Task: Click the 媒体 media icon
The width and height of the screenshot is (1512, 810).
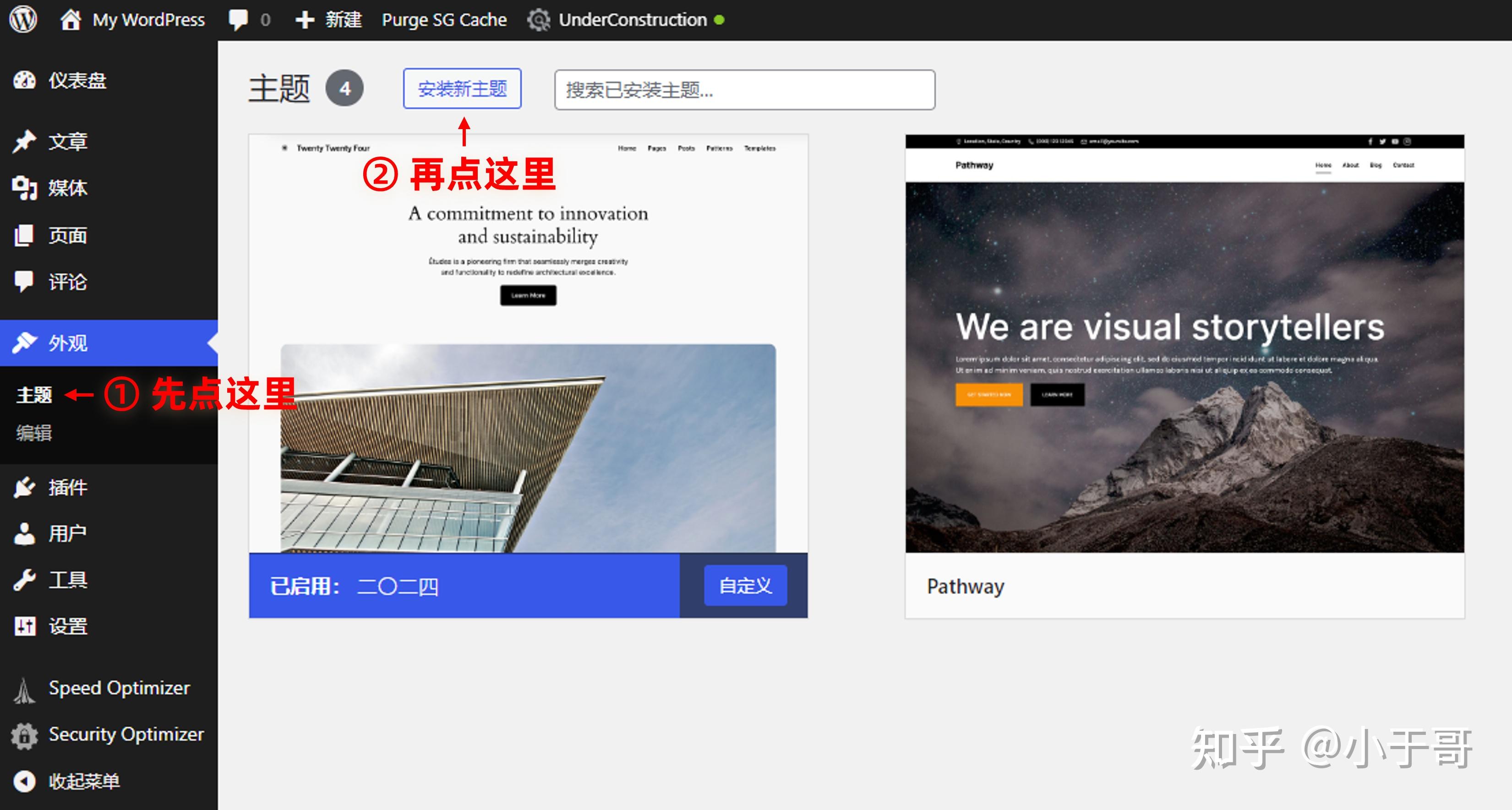Action: tap(25, 188)
